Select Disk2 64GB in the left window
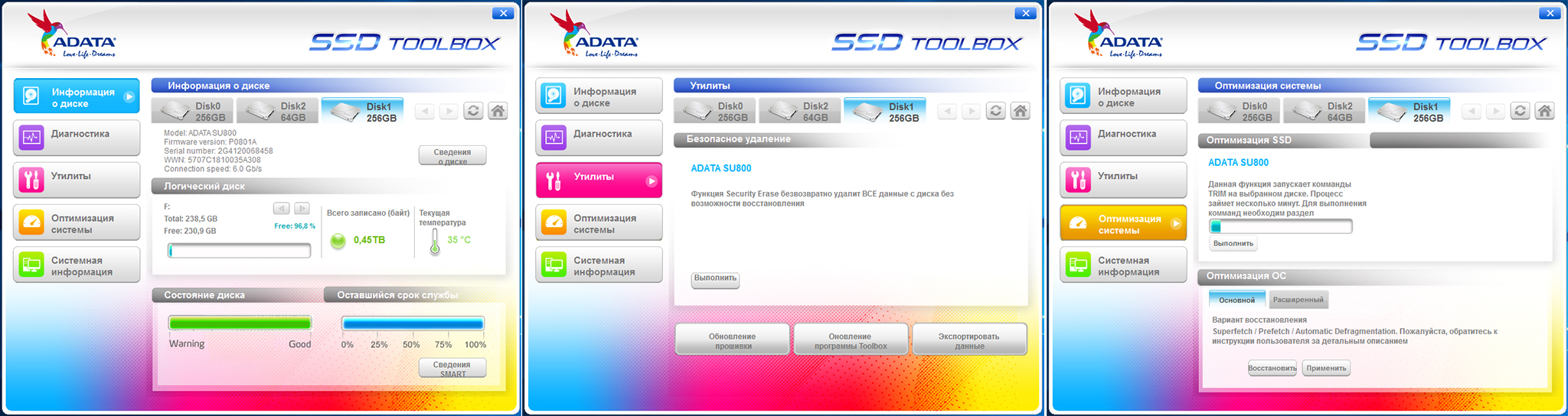This screenshot has width=1568, height=416. (278, 112)
